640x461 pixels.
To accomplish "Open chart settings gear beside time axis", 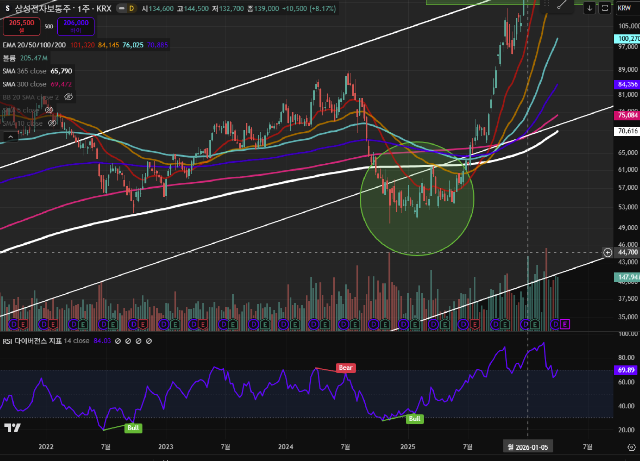I will tap(631, 447).
